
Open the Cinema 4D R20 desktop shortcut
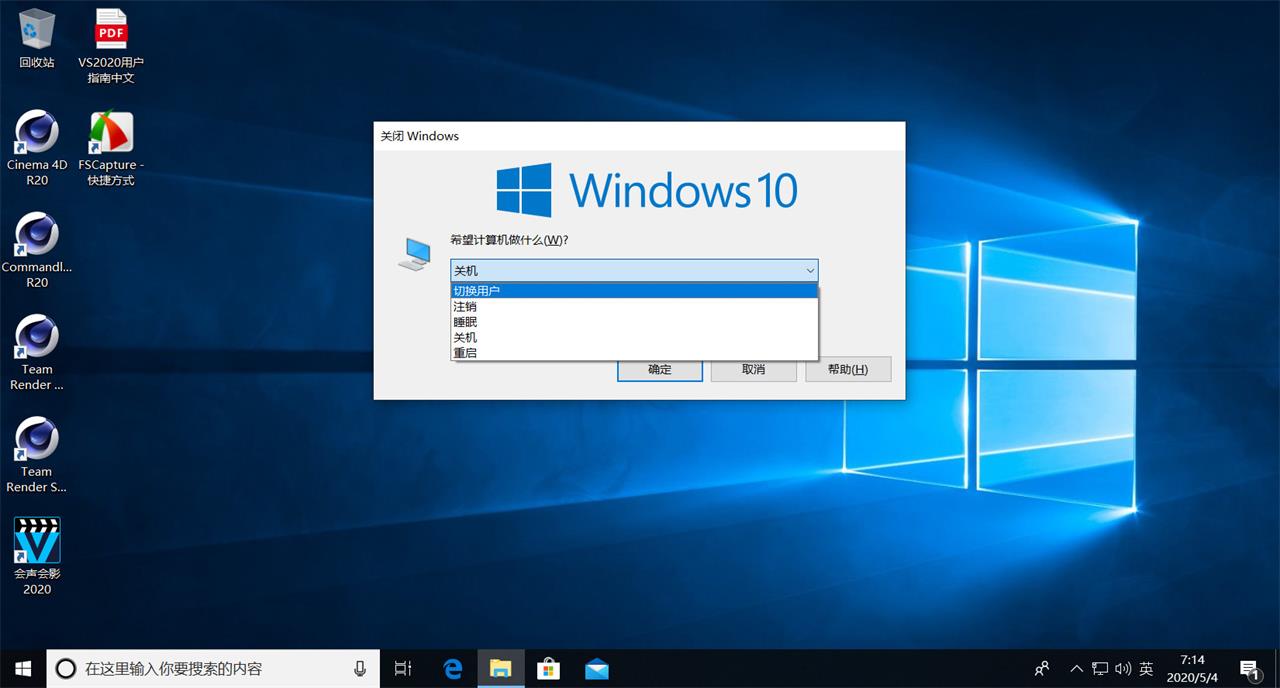37,133
